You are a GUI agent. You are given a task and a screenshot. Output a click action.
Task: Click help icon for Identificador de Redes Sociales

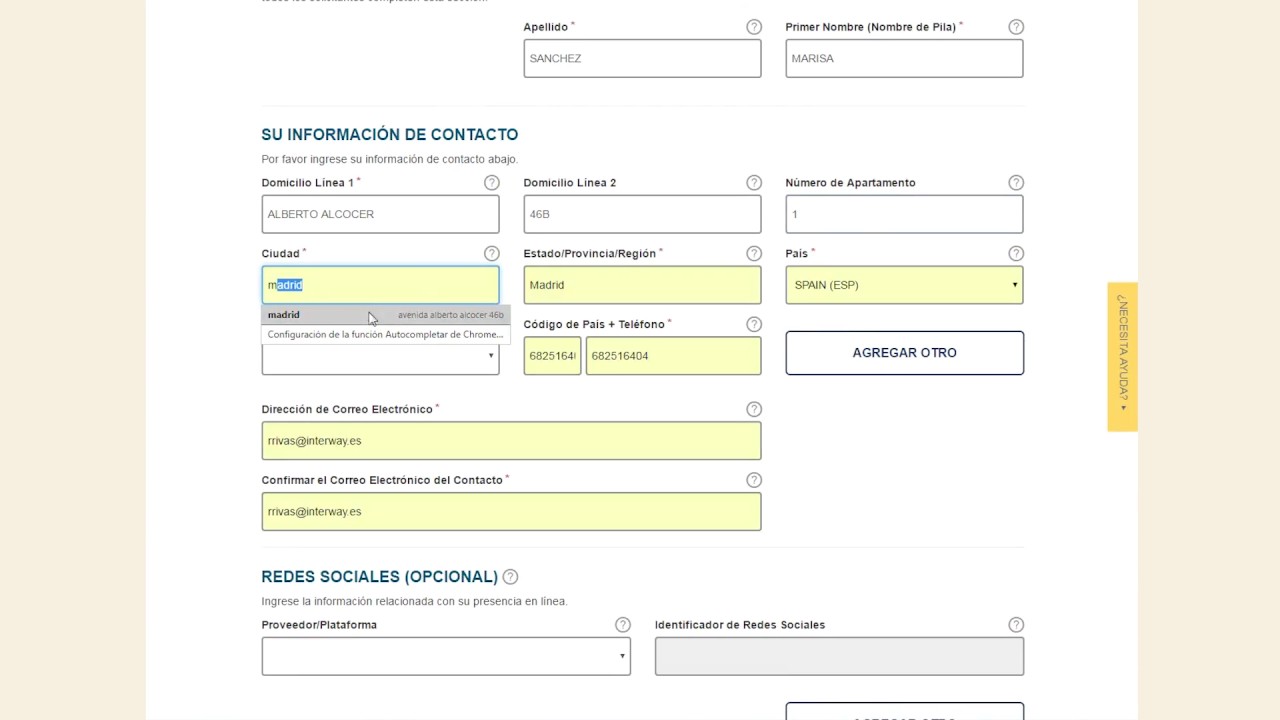1016,625
